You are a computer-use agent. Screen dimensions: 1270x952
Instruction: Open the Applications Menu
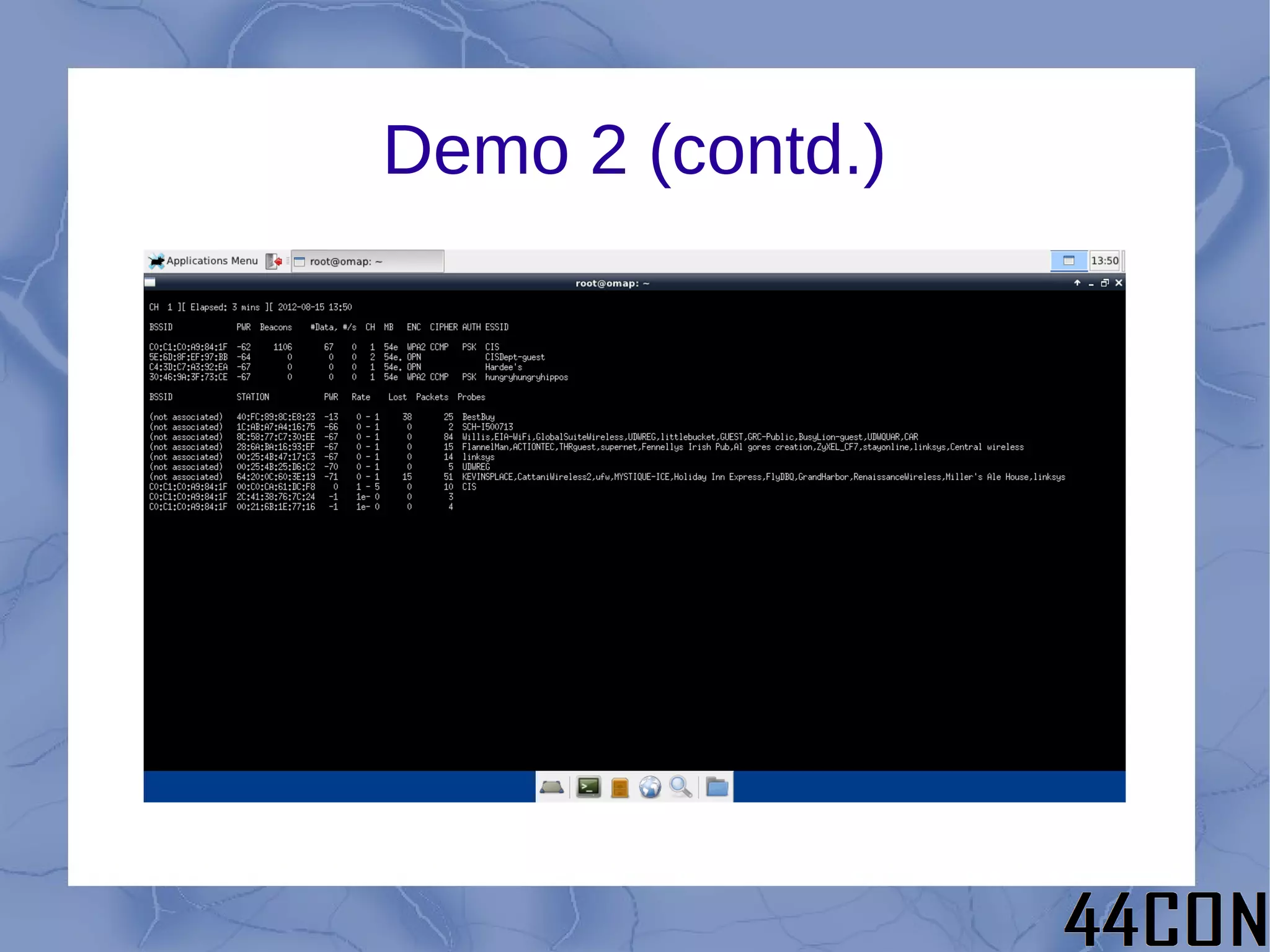[x=203, y=261]
